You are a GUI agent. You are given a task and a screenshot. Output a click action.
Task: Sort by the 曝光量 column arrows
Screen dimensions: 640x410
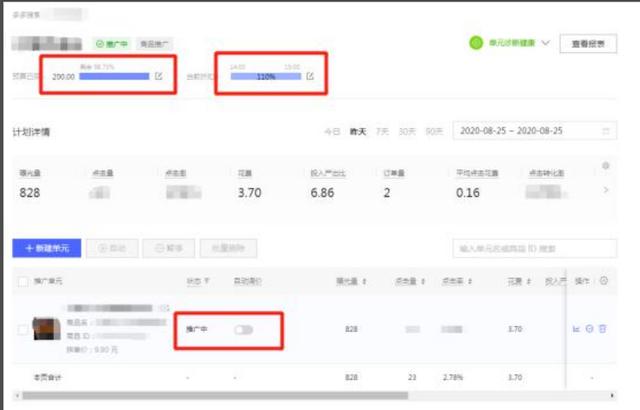click(364, 281)
